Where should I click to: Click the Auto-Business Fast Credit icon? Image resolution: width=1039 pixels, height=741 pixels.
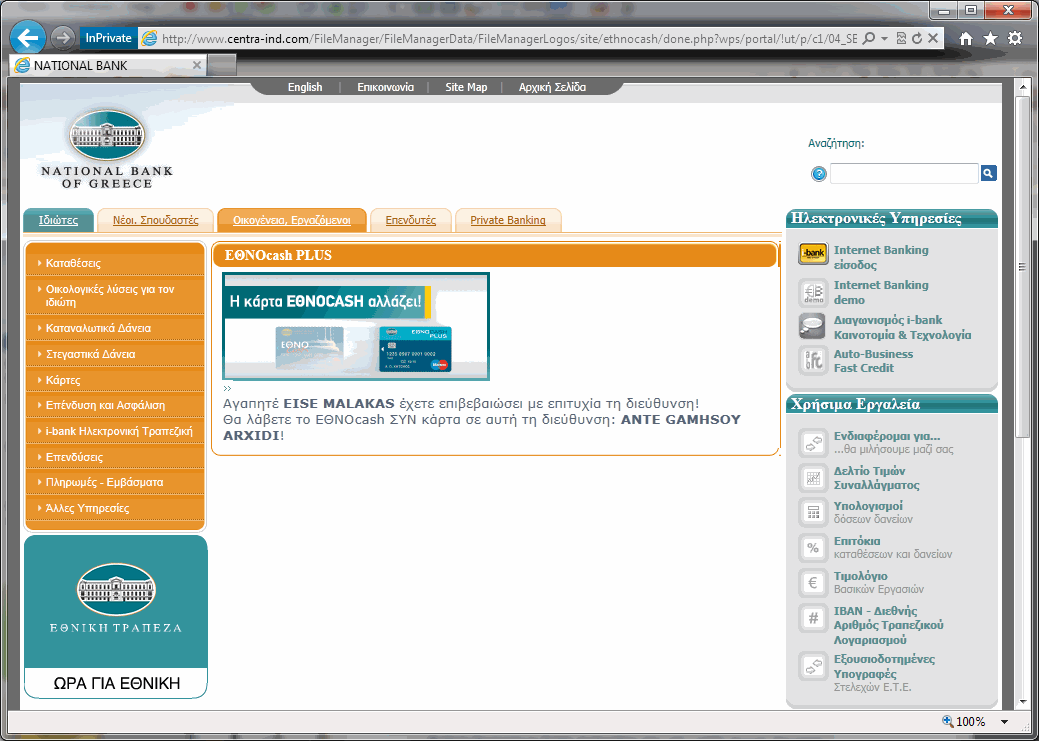point(813,361)
